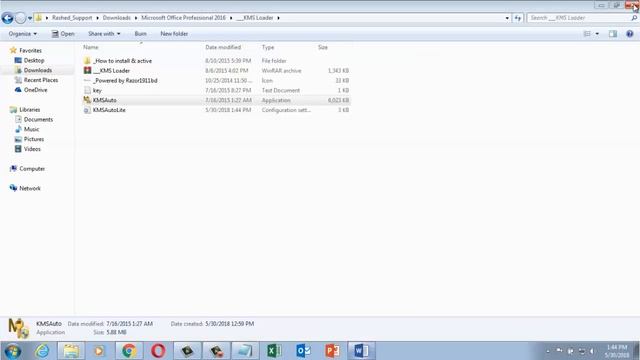This screenshot has width=640, height=360.
Task: Create a New folder from toolbar
Action: click(174, 34)
